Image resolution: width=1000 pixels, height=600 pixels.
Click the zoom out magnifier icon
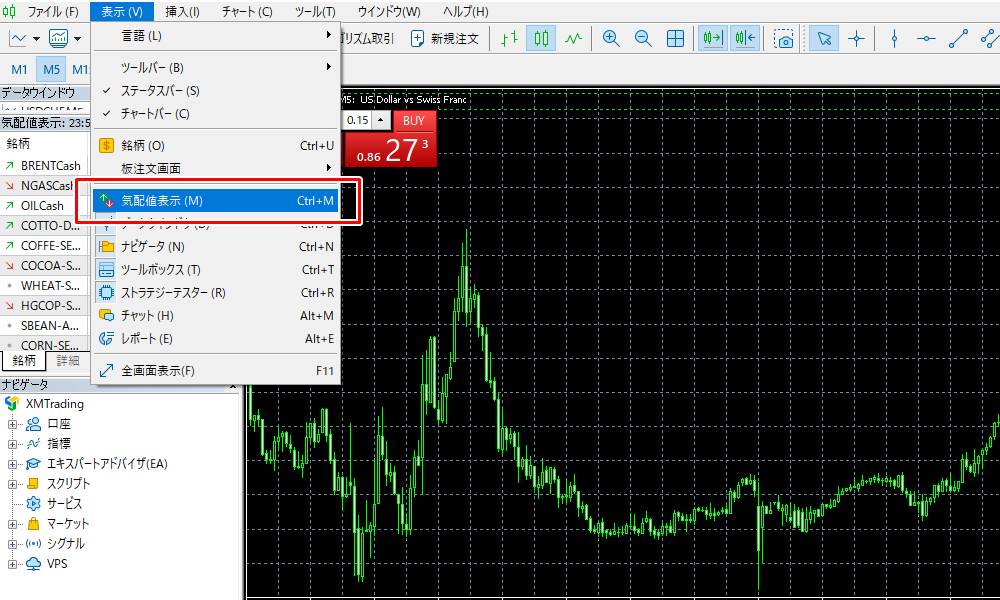click(x=643, y=39)
